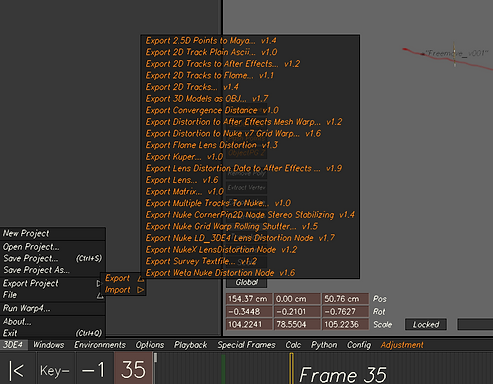The image size is (493, 384).
Task: Click Pos X field 154.37 cm
Action: 249,299
